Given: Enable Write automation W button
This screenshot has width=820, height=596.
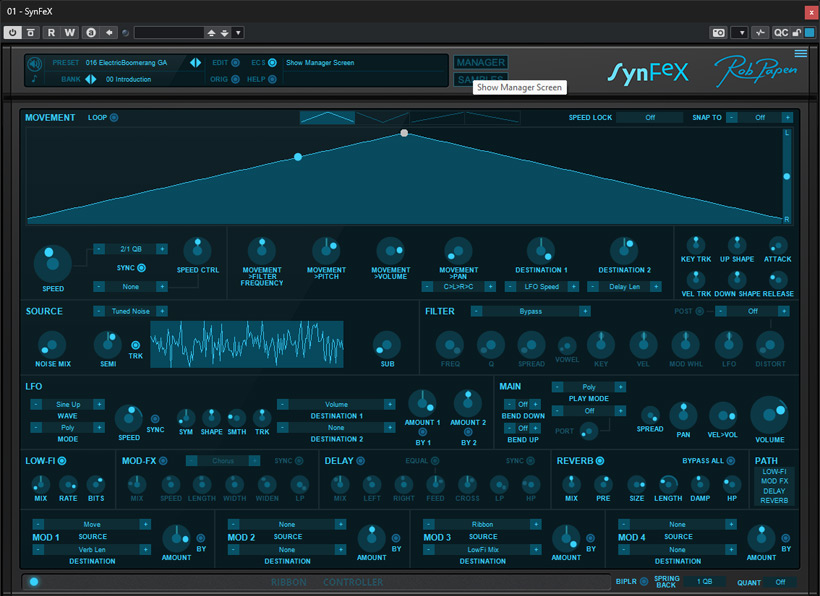Looking at the screenshot, I should point(70,32).
